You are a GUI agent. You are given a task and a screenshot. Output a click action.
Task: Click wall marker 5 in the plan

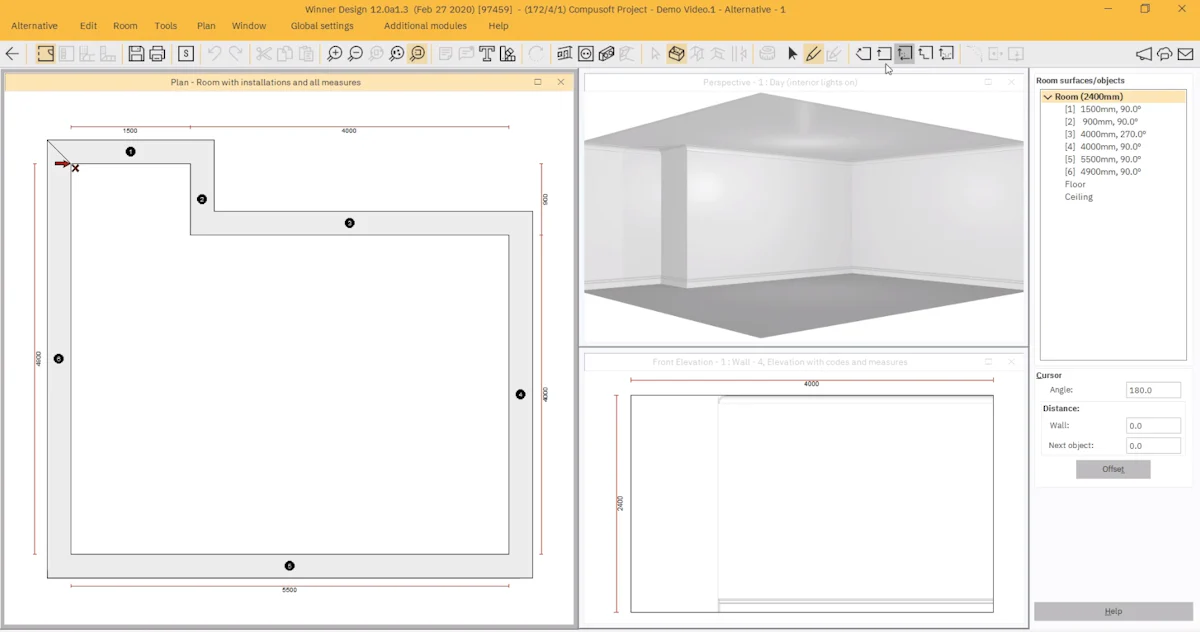(x=290, y=566)
